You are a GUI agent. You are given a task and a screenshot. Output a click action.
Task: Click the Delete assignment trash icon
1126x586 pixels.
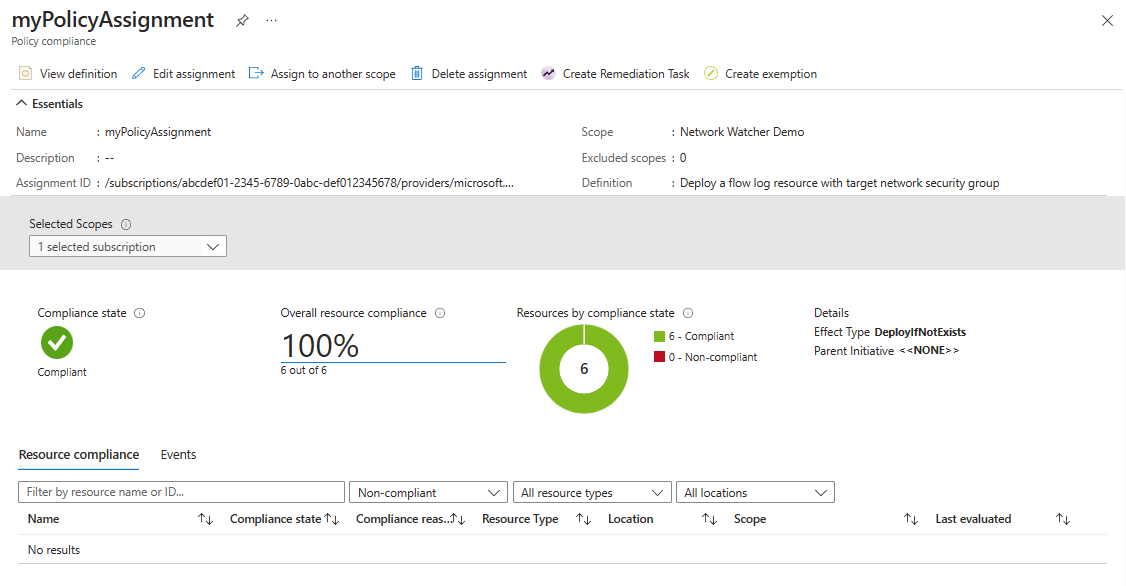coord(417,74)
